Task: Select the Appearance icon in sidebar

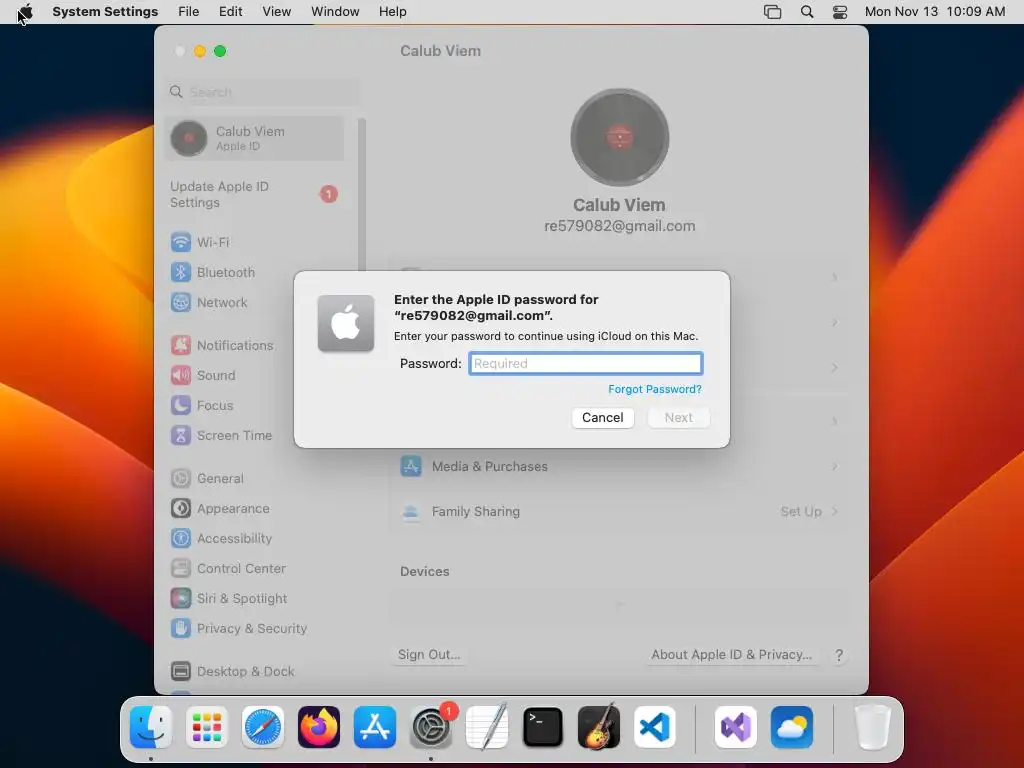Action: click(181, 509)
